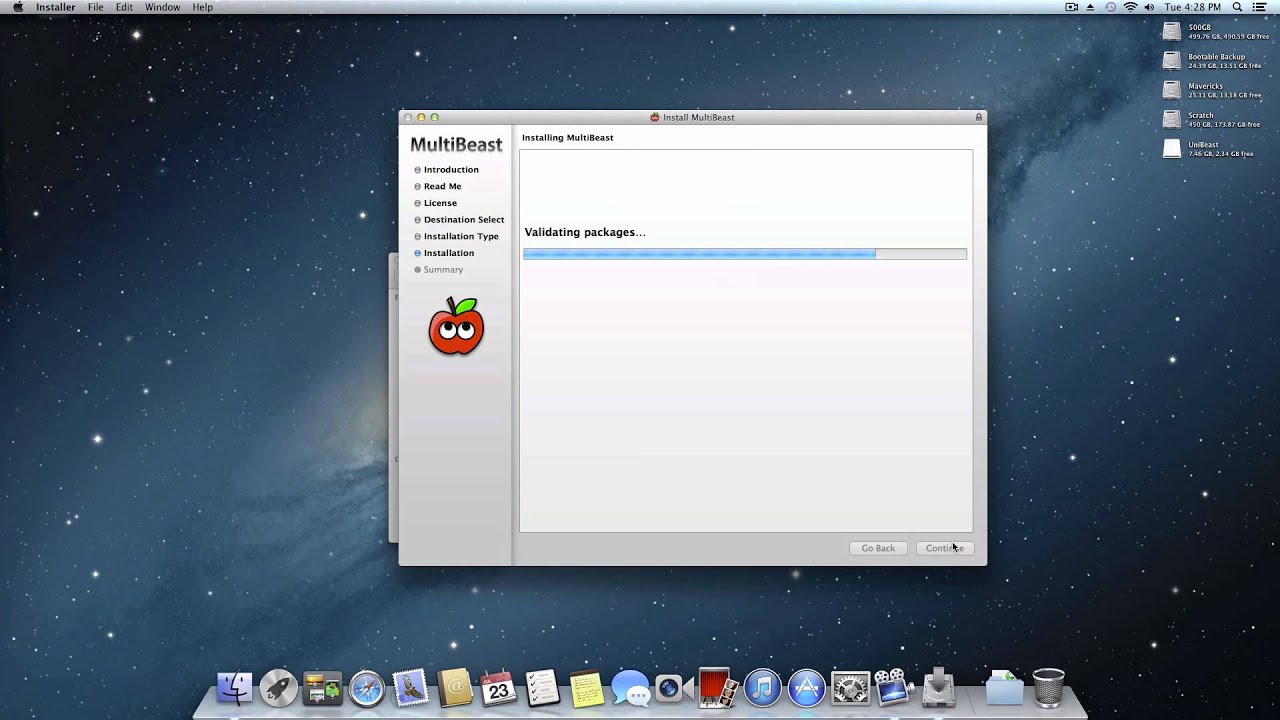1280x720 pixels.
Task: Click the License step in sidebar
Action: point(440,203)
